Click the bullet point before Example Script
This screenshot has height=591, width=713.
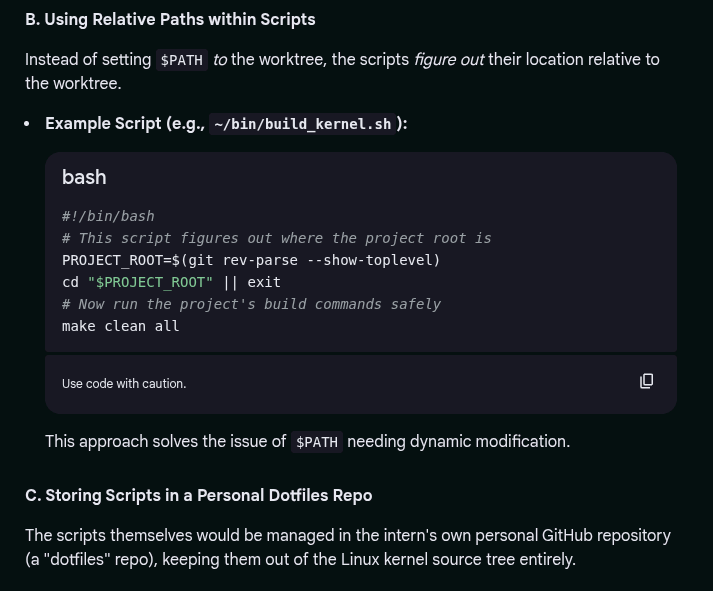pyautogui.click(x=28, y=124)
